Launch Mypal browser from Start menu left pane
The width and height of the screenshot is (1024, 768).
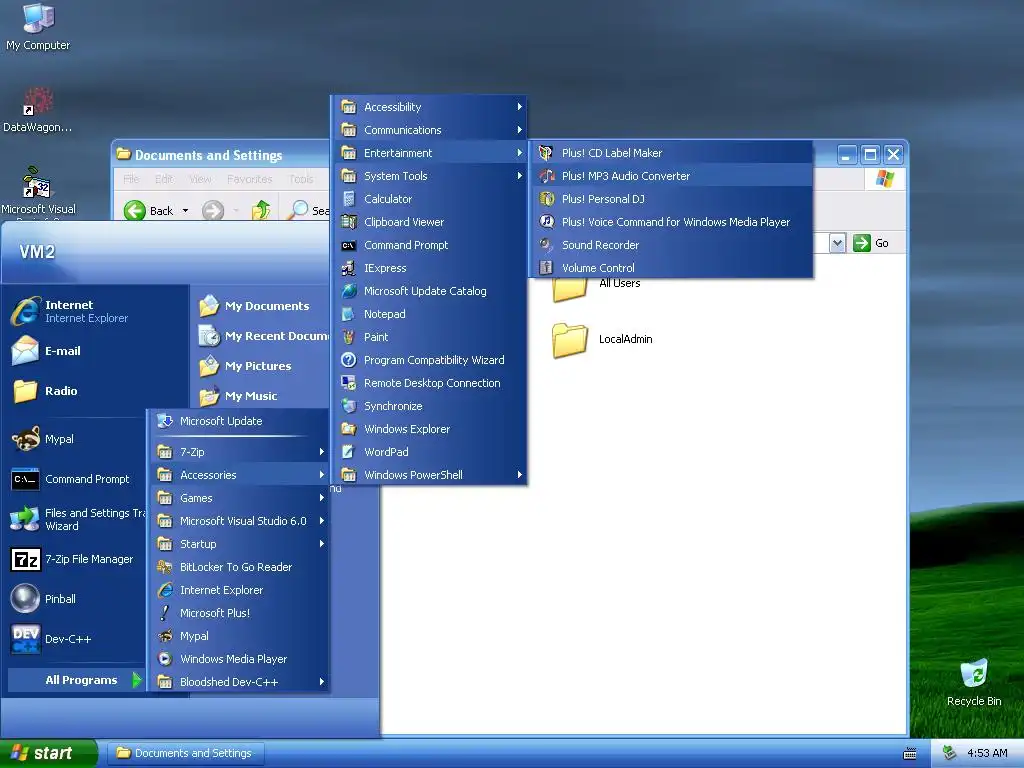75,439
